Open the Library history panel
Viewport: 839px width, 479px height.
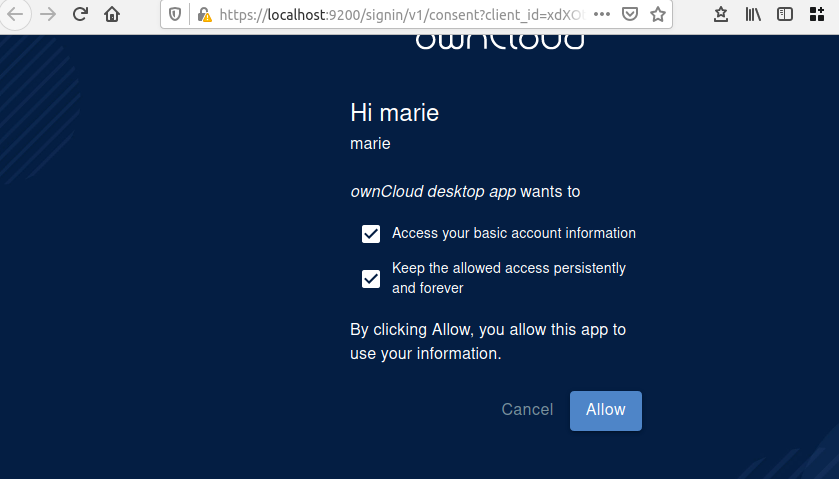coord(753,14)
